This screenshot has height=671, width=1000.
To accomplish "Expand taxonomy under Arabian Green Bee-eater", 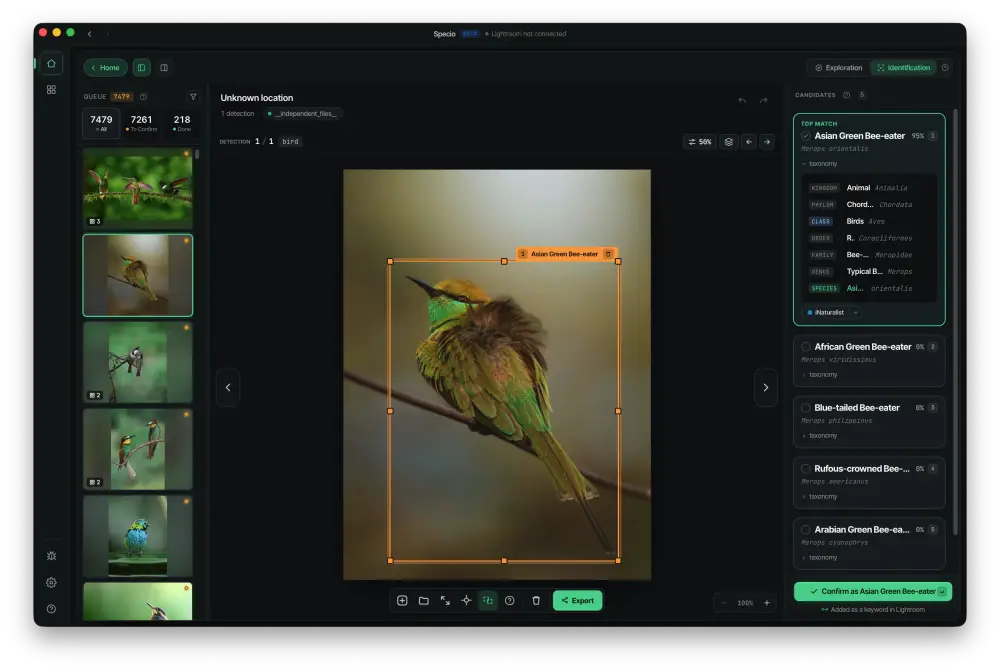I will coord(820,557).
